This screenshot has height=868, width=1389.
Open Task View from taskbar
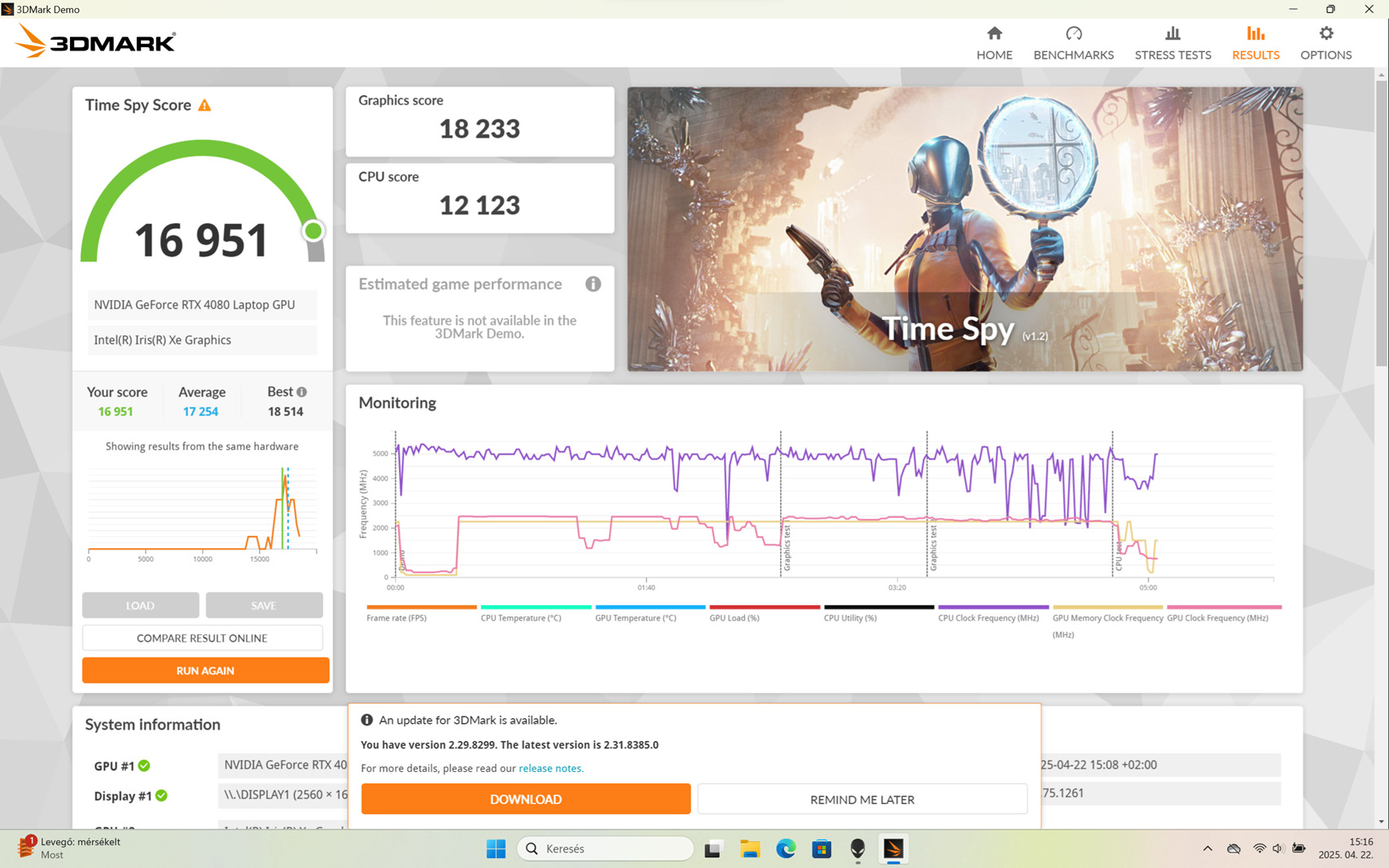[713, 848]
